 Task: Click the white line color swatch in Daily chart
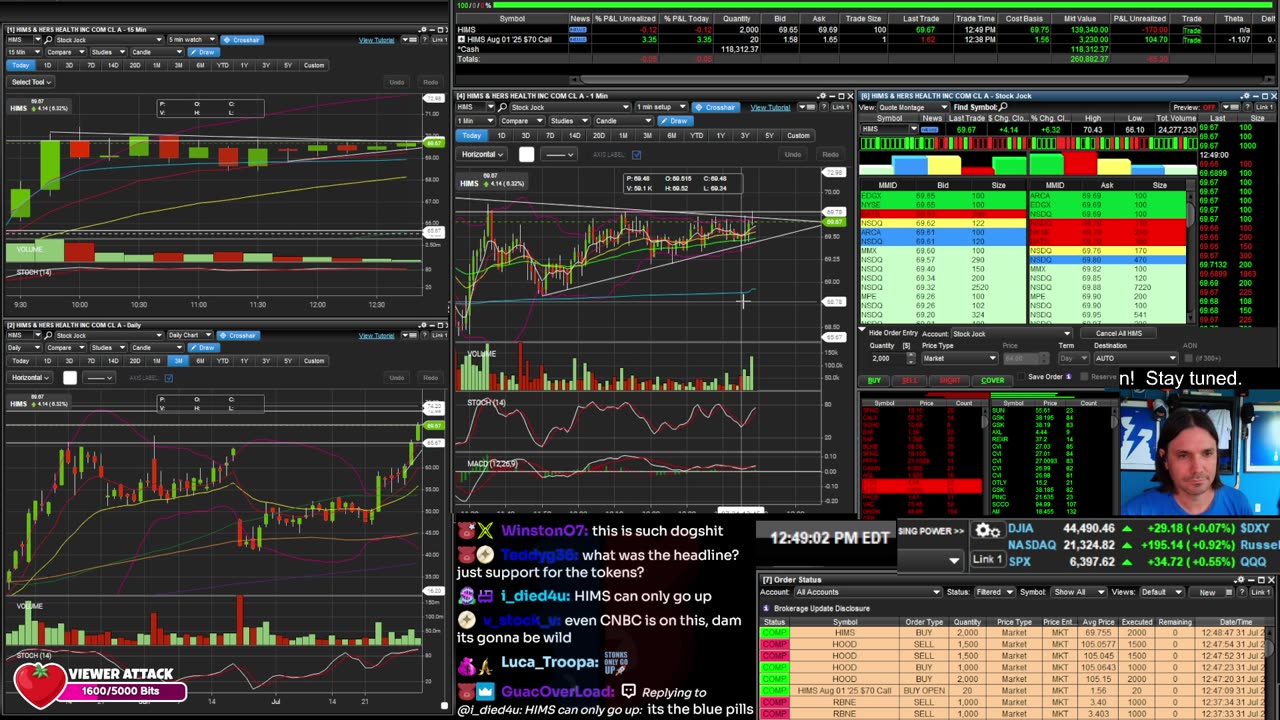(x=70, y=378)
